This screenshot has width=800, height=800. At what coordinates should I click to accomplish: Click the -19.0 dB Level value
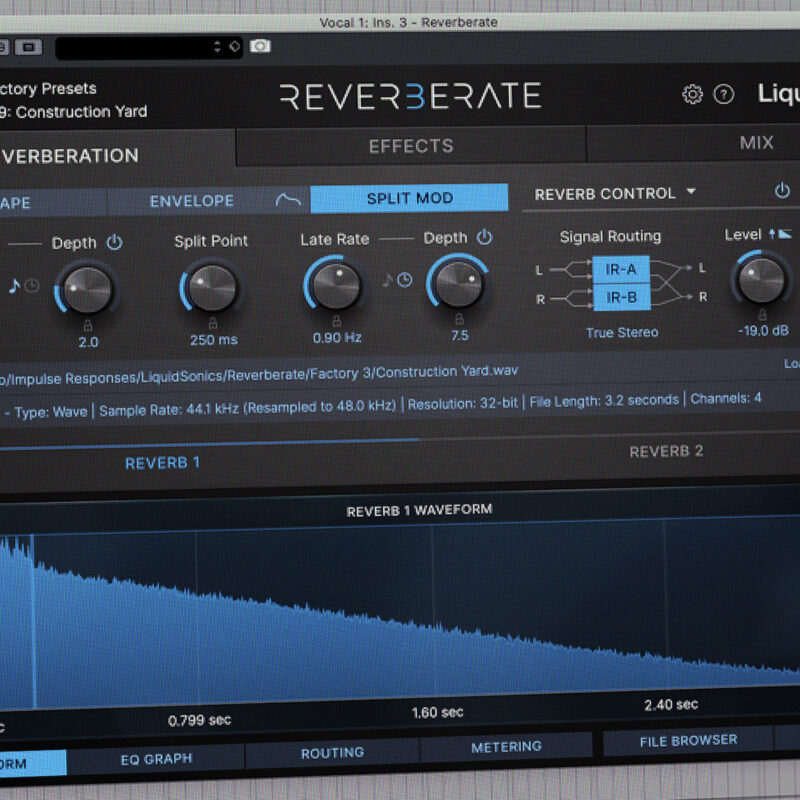pos(763,331)
